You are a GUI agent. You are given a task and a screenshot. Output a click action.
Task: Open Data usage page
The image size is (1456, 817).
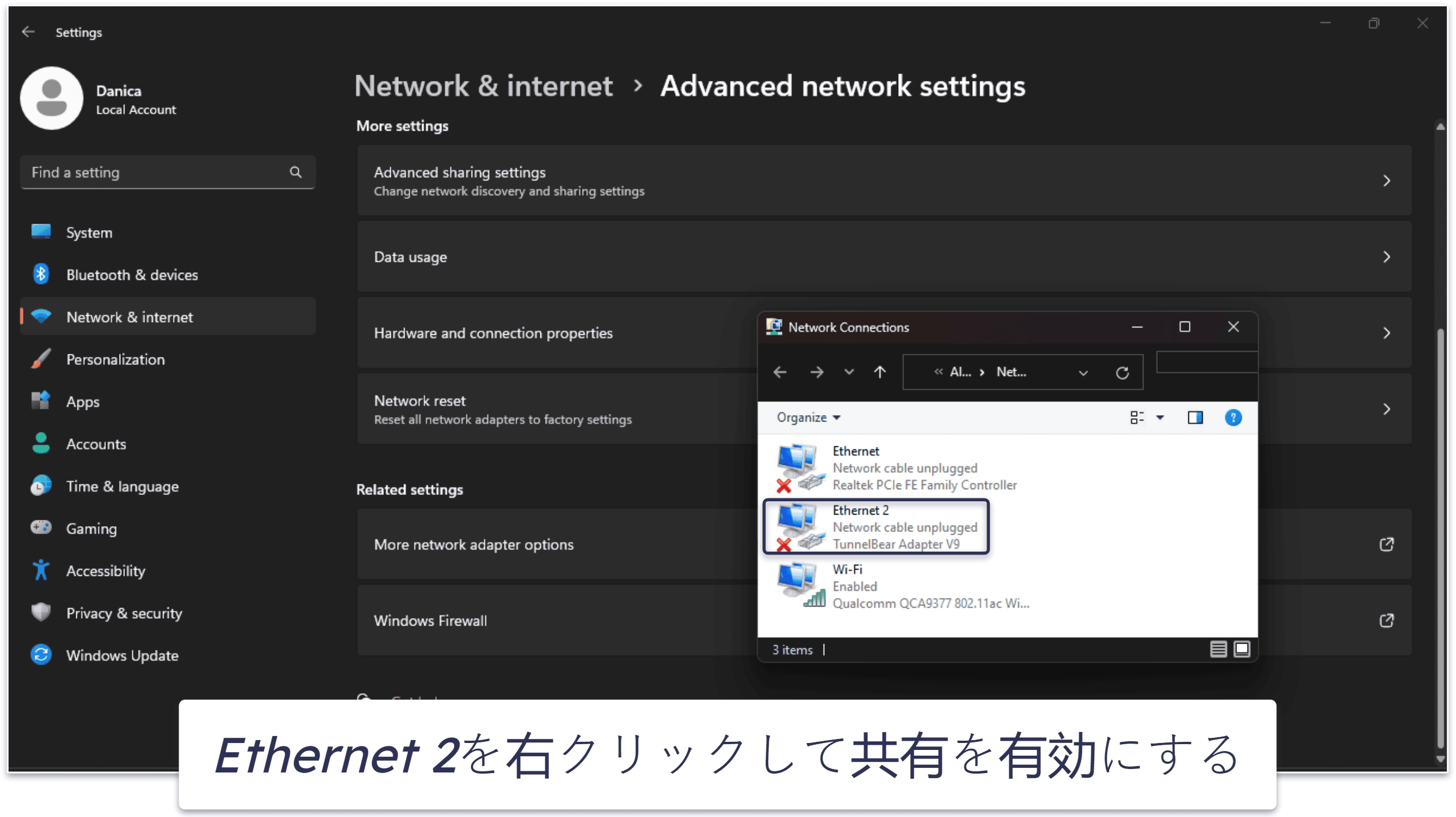click(884, 257)
